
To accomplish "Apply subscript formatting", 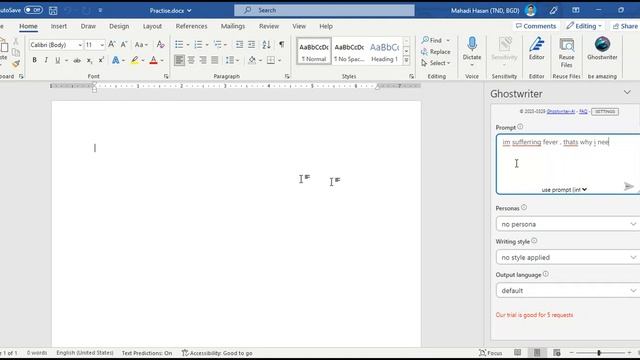I will (89, 60).
